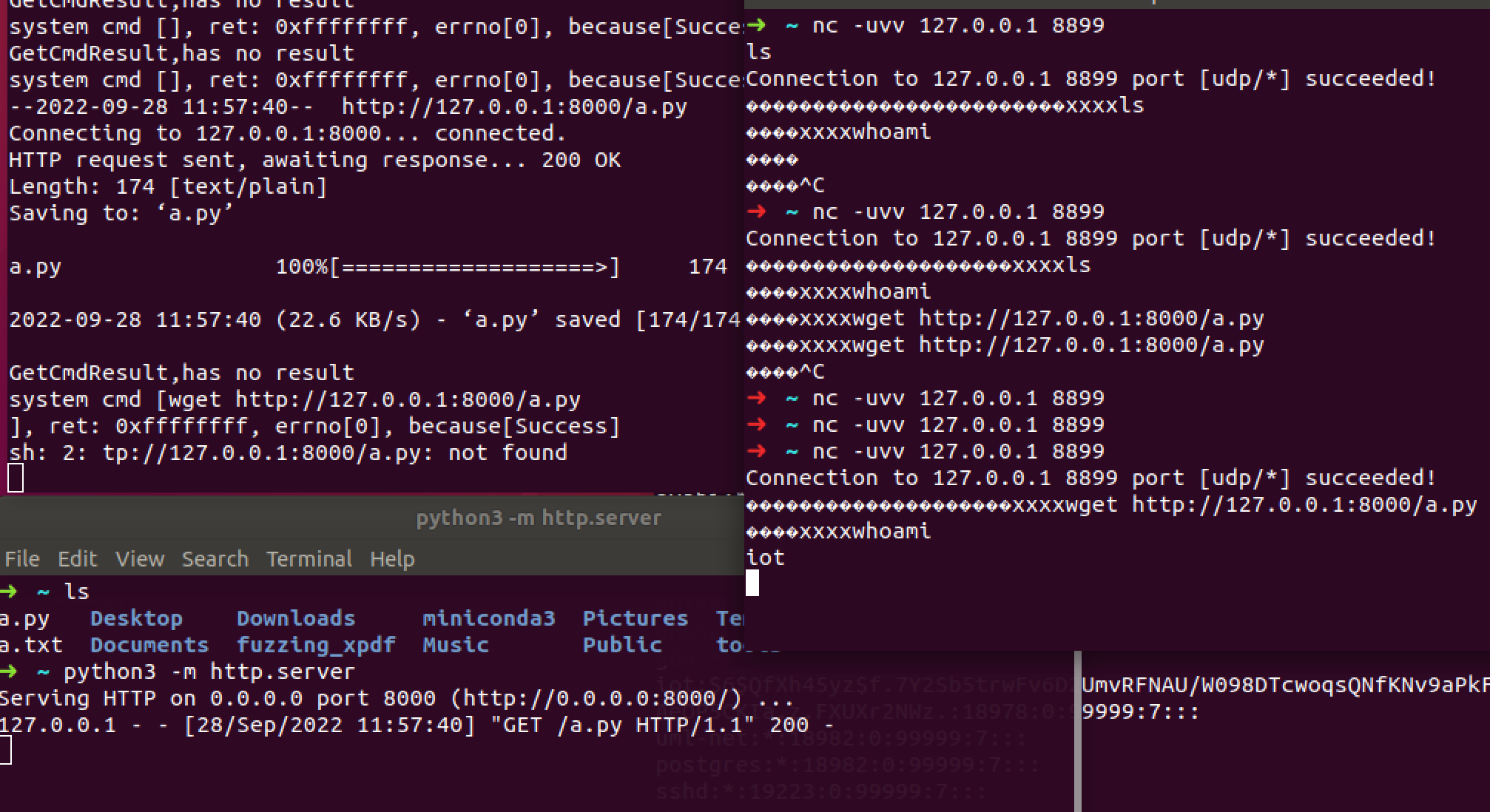Click the wget download progress bar for a.py
Screen dimensions: 1490x812
pyautogui.click(x=448, y=266)
